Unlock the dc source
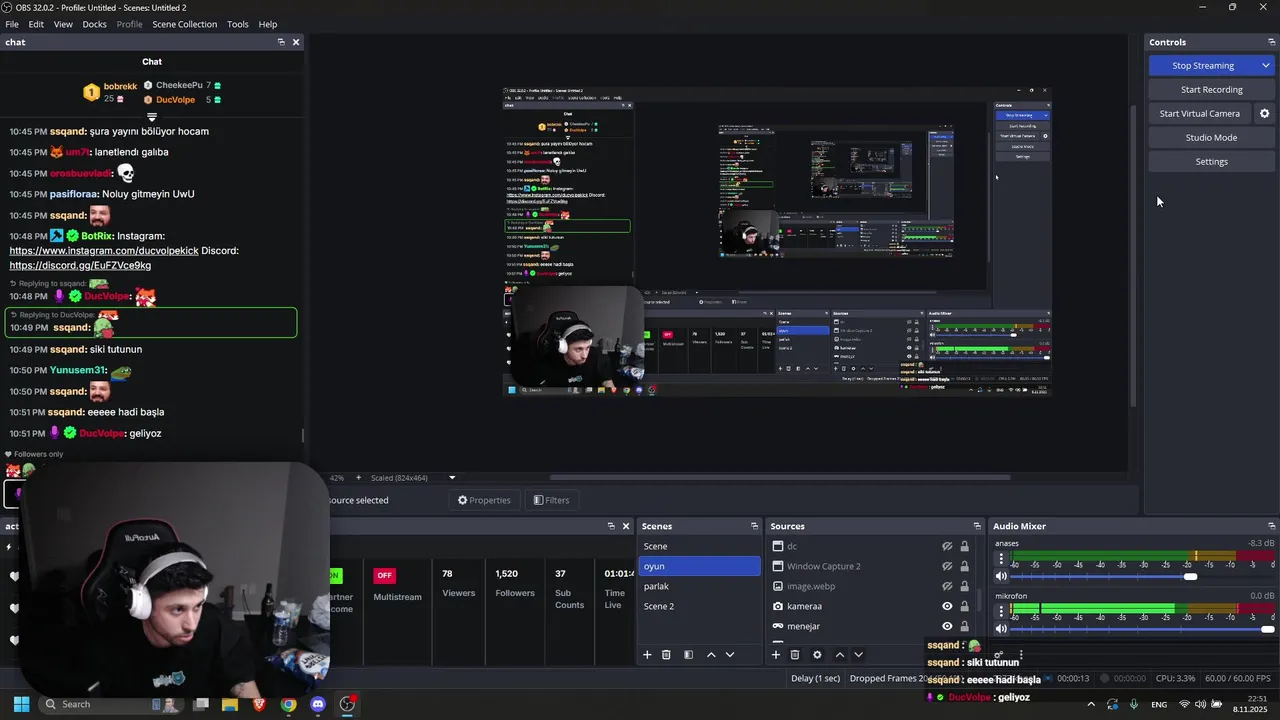The image size is (1280, 720). coord(964,546)
